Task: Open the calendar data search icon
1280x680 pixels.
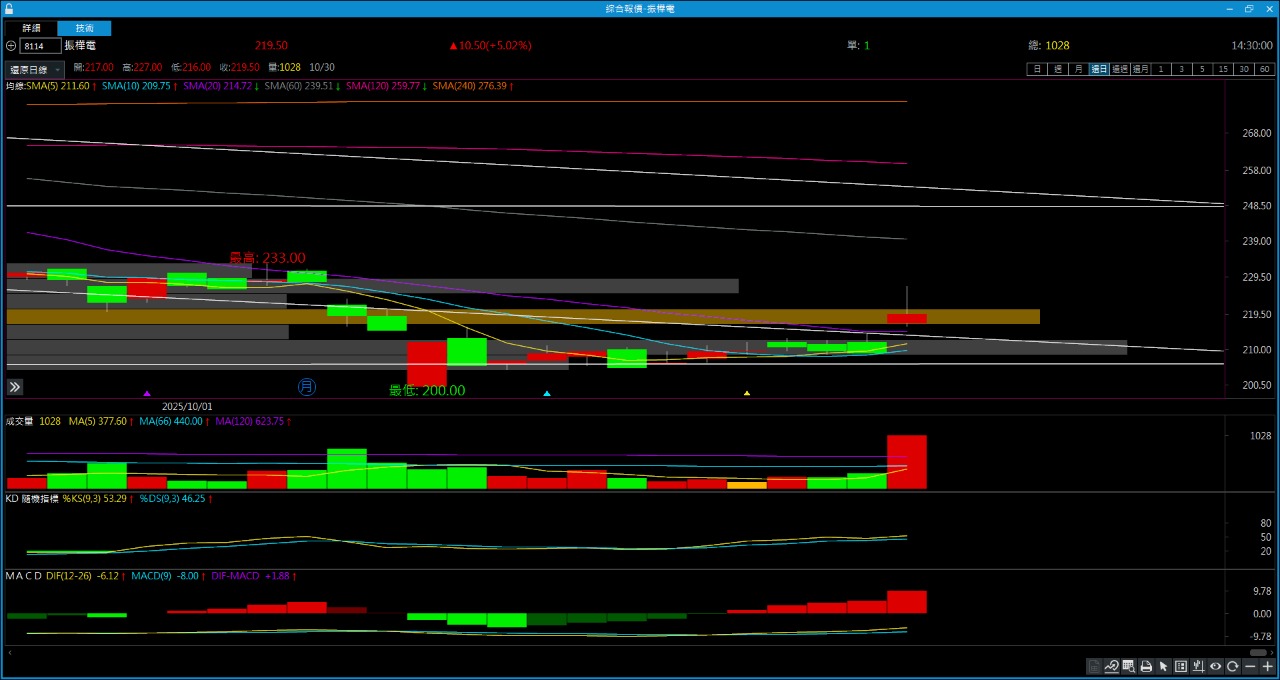Action: tap(1129, 667)
